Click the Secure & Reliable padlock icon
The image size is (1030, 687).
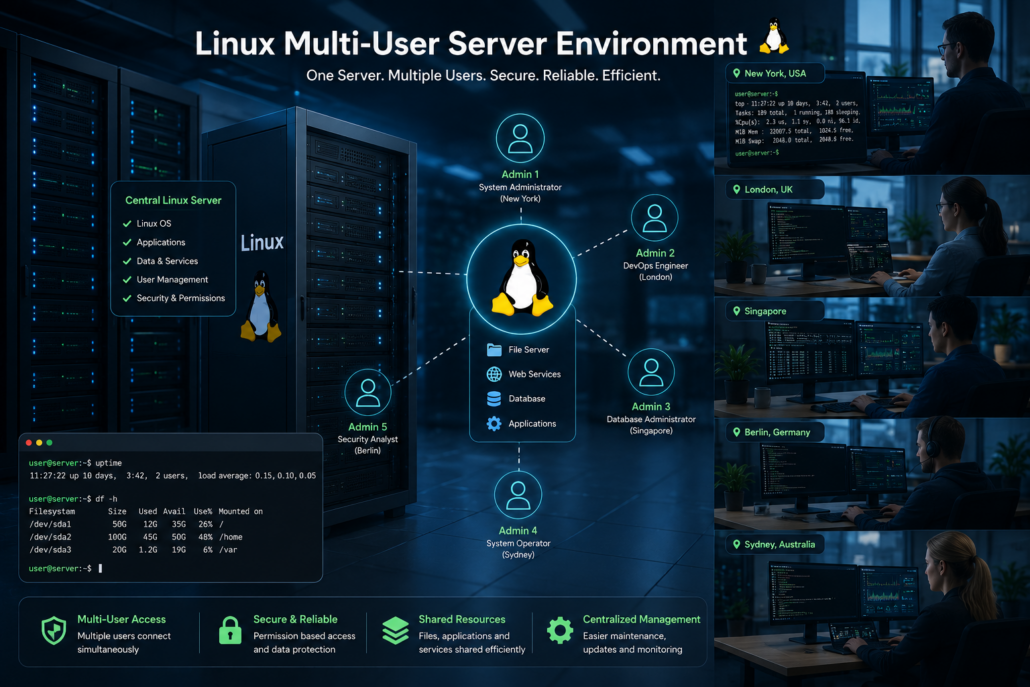230,631
